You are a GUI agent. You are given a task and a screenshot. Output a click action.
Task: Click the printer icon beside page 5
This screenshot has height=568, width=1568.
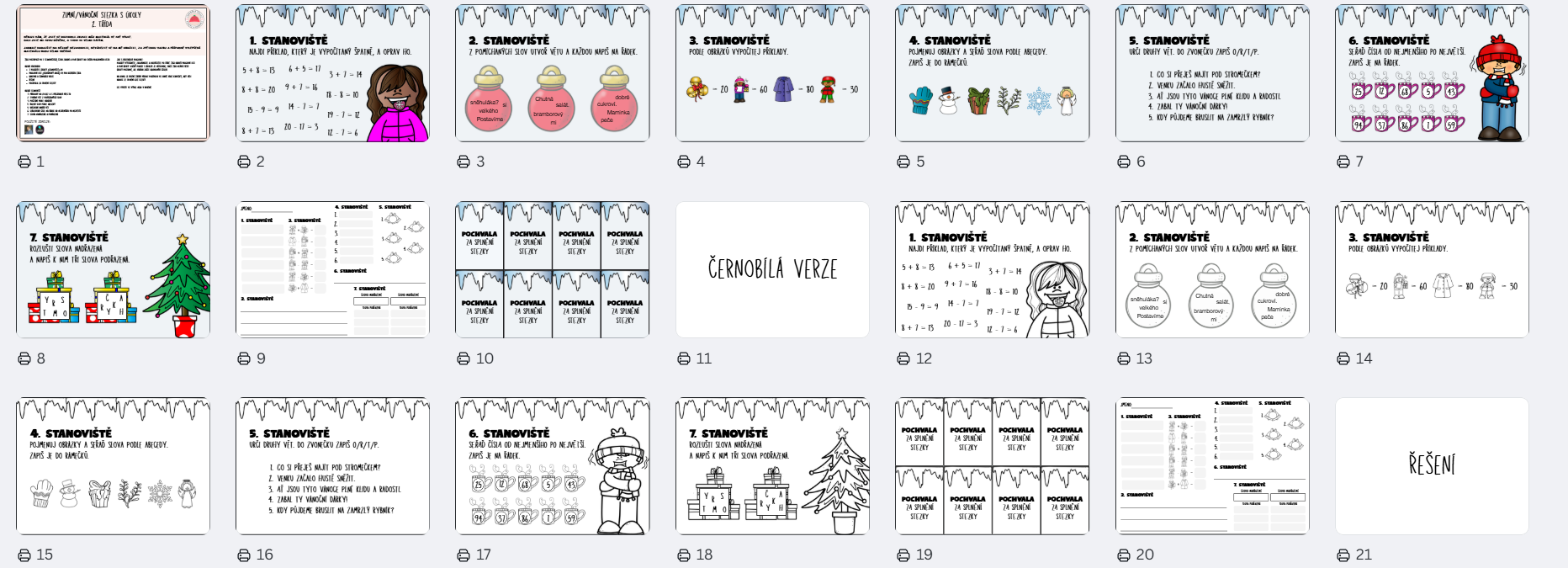903,162
